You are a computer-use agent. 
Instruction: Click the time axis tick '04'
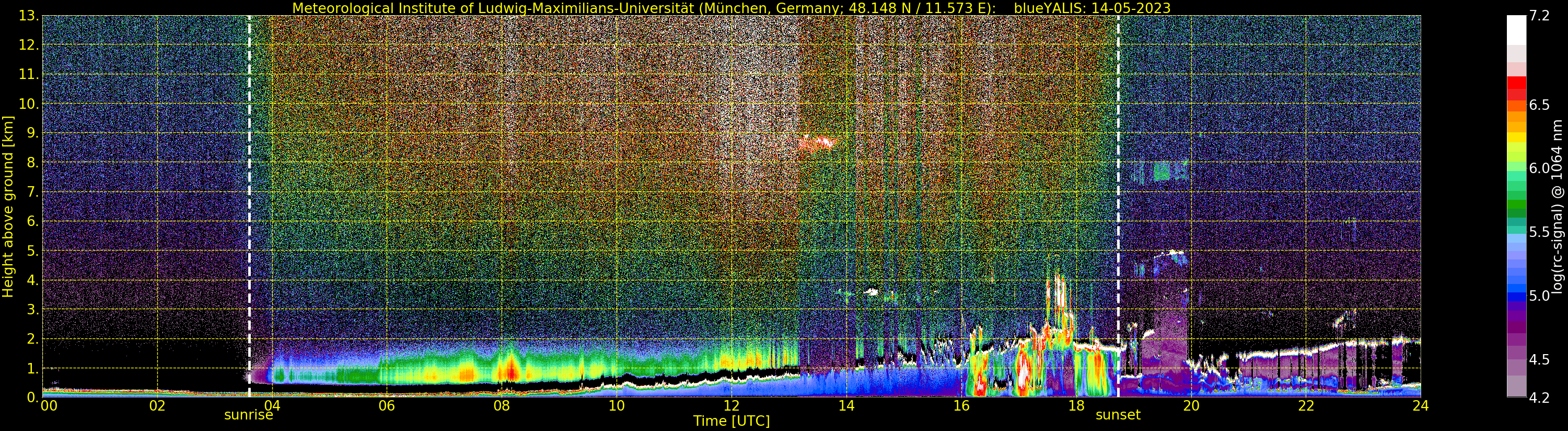(x=272, y=406)
